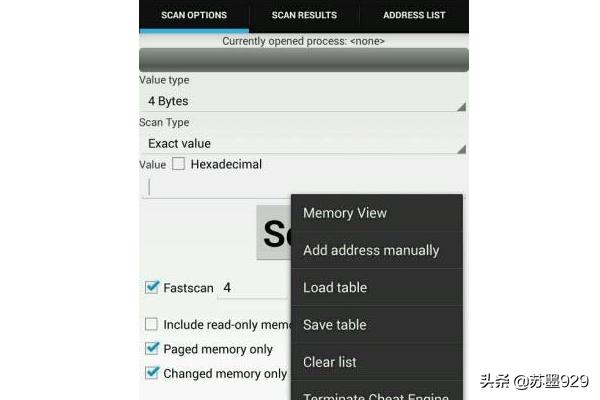This screenshot has width=600, height=400.
Task: Choose Clear list from the menu
Action: pos(376,362)
